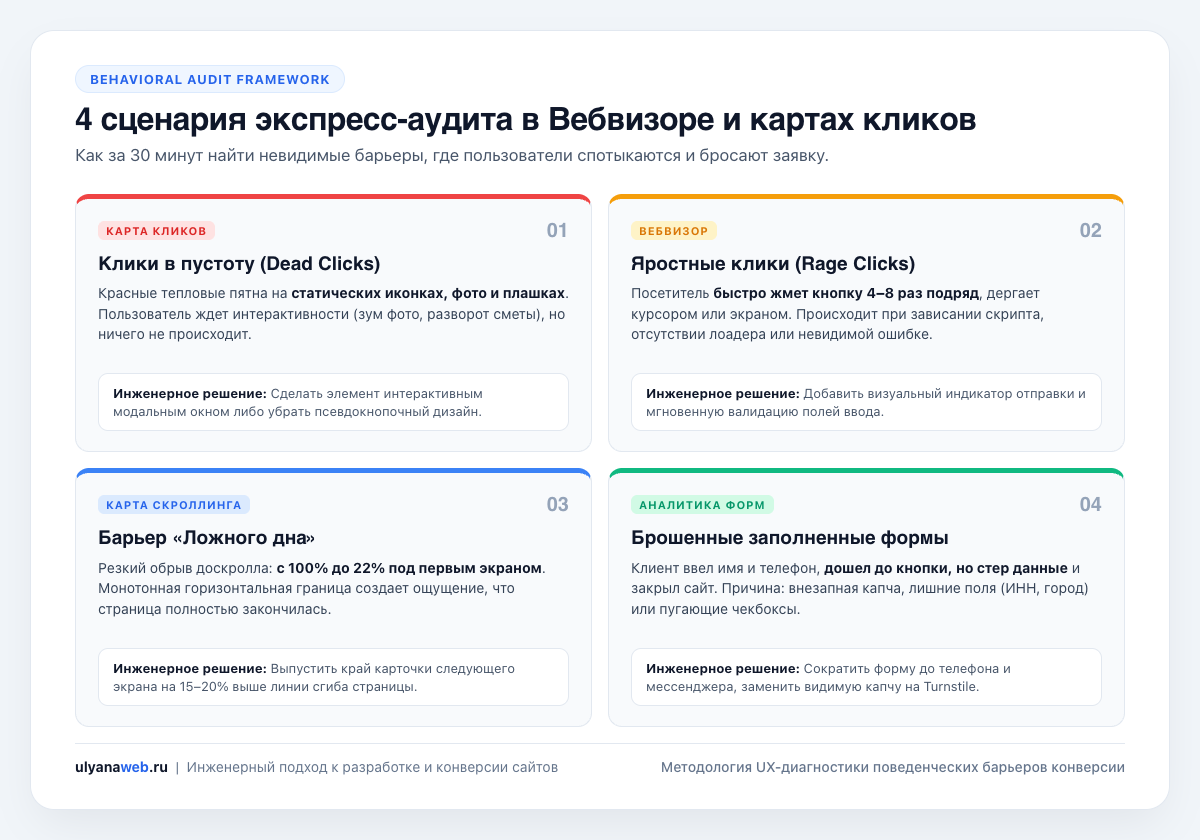This screenshot has height=840, width=1200.
Task: Click card number 02
Action: (x=1090, y=231)
